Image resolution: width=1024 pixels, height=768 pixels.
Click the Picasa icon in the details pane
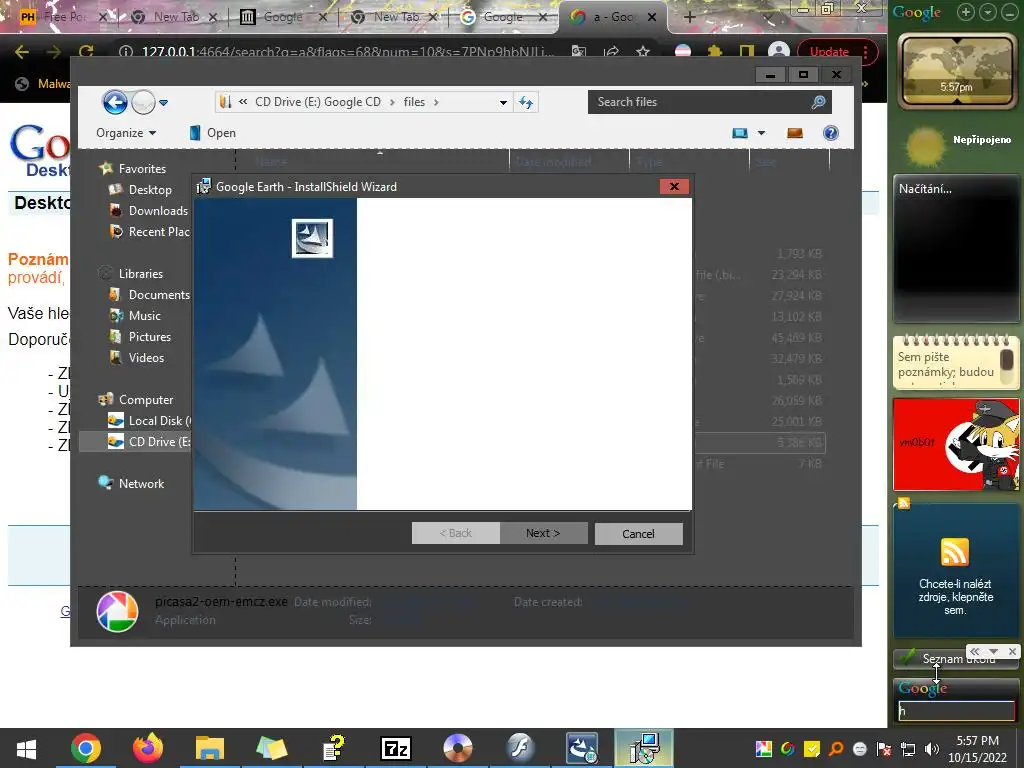tap(118, 612)
